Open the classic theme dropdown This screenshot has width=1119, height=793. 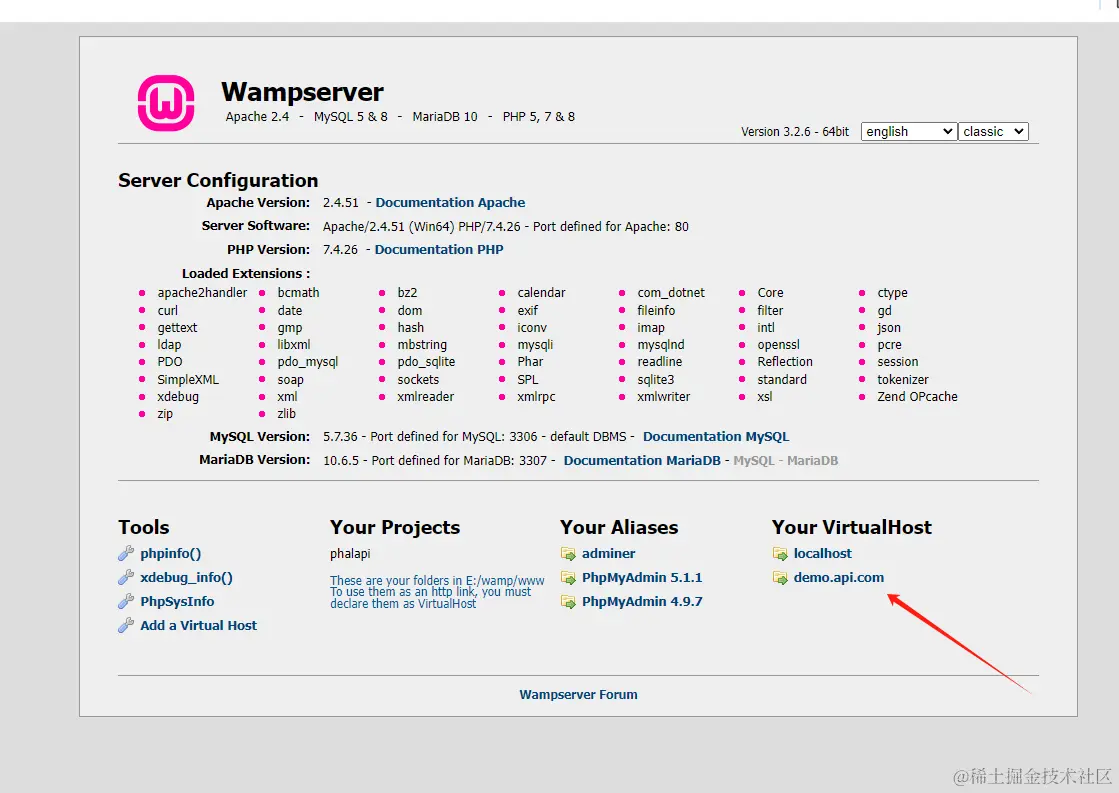(x=993, y=131)
